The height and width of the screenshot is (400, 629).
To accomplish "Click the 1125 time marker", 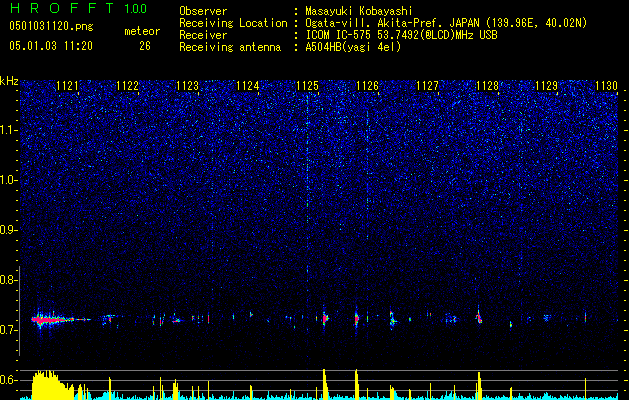I will pyautogui.click(x=307, y=86).
